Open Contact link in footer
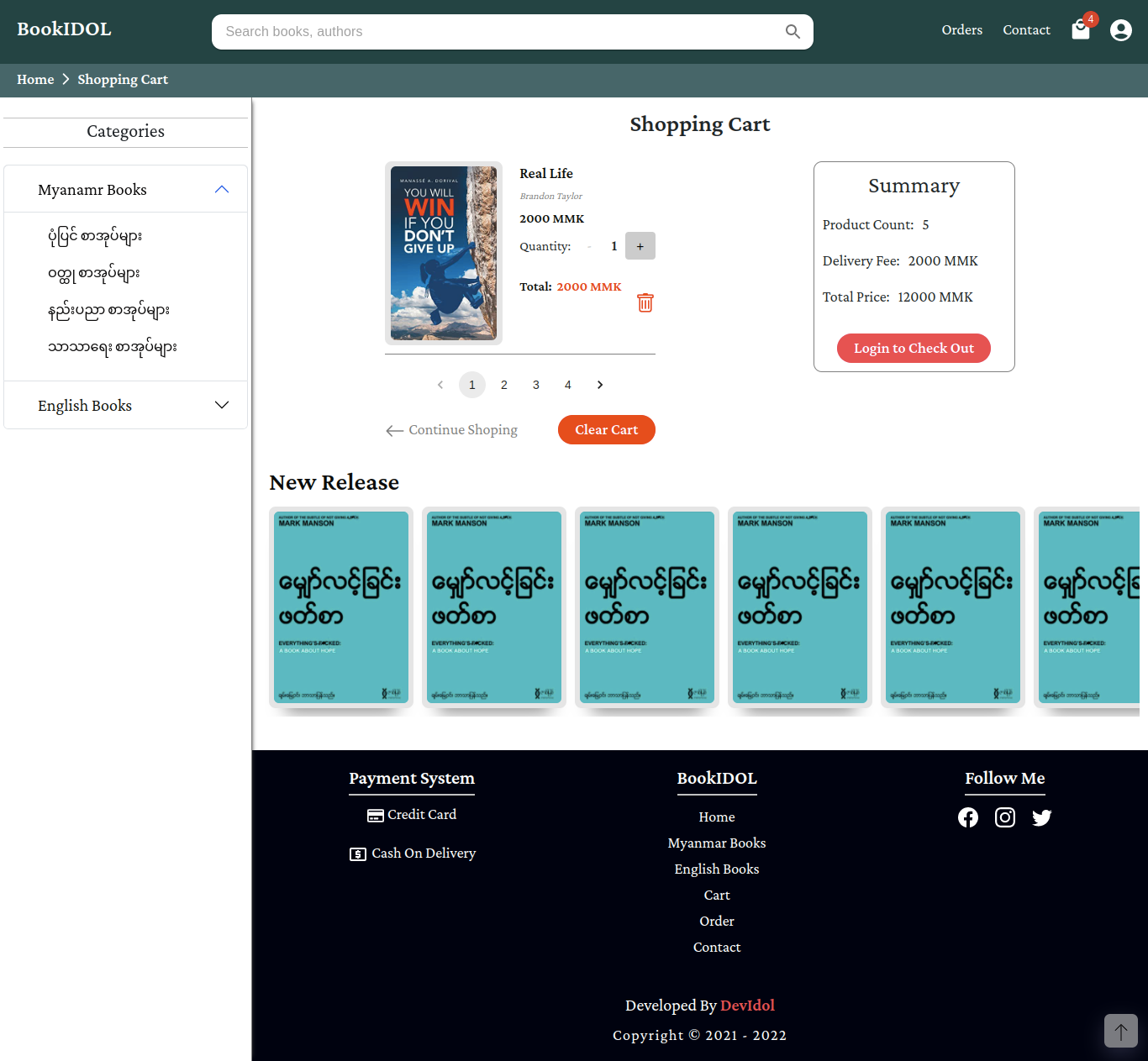 [x=717, y=948]
